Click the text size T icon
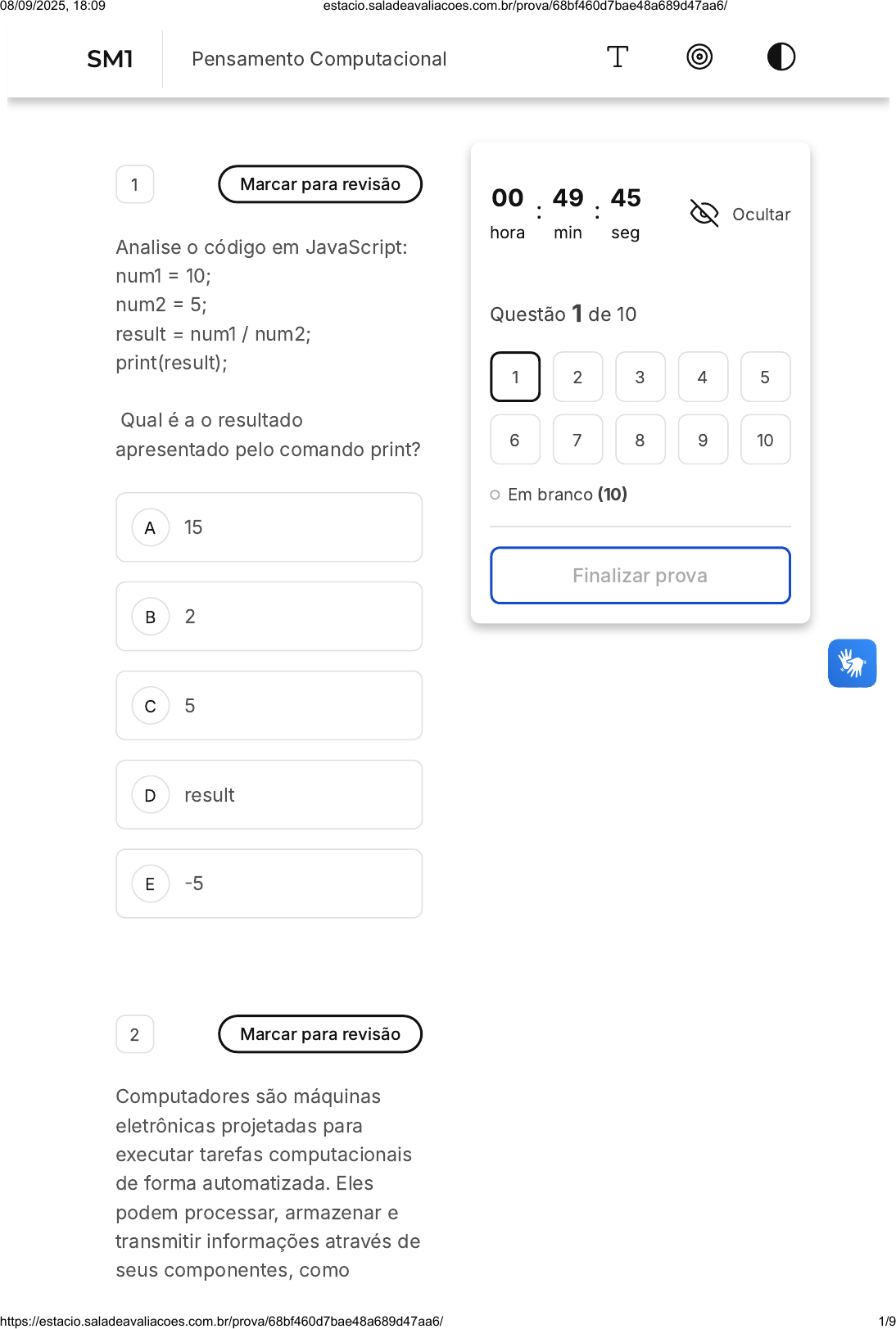The width and height of the screenshot is (896, 1329). click(x=618, y=57)
